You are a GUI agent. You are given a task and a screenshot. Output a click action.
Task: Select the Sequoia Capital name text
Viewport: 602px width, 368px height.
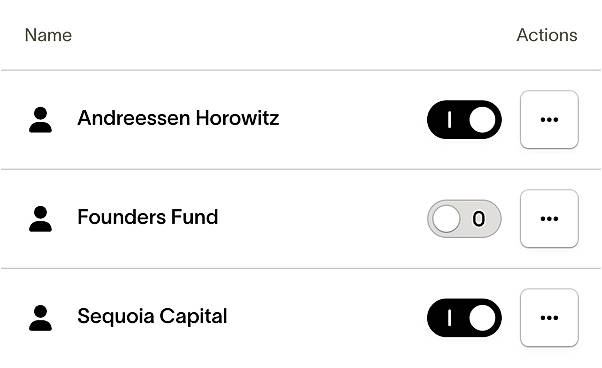(152, 316)
